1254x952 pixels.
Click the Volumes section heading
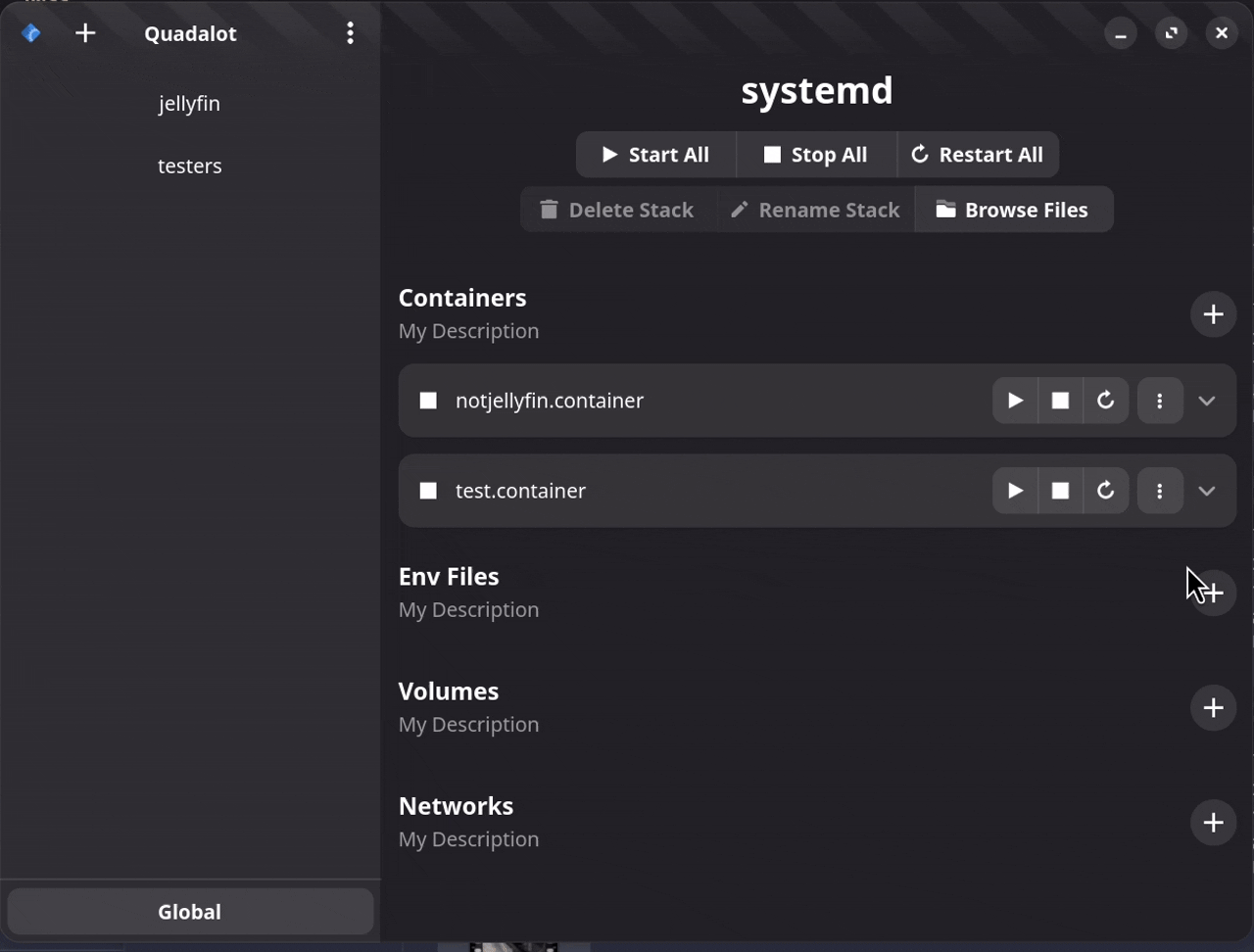point(449,691)
